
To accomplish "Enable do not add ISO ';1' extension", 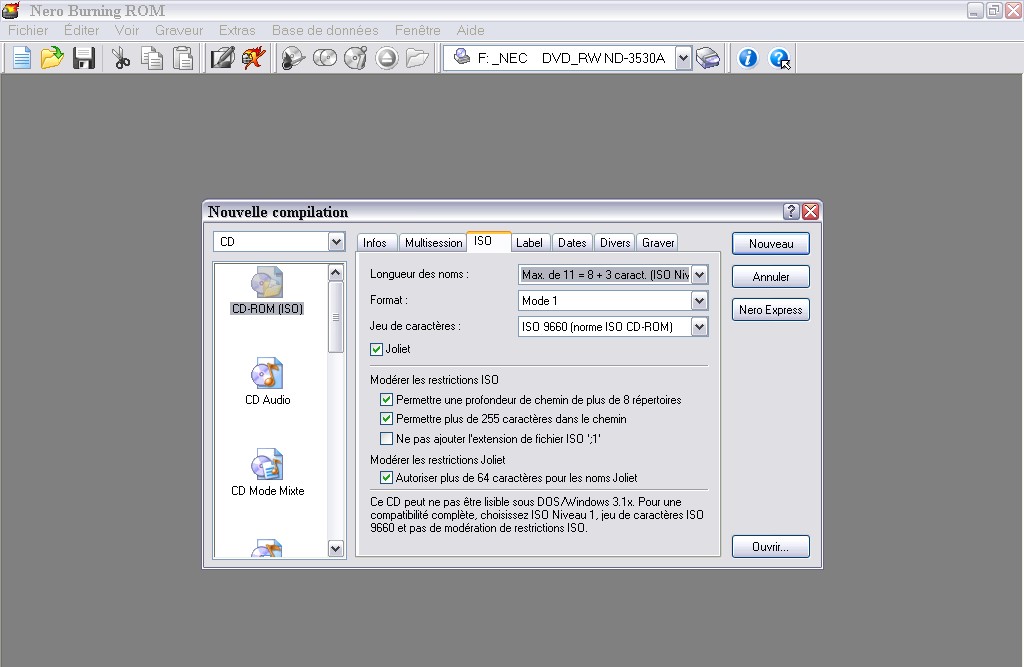I will (387, 438).
